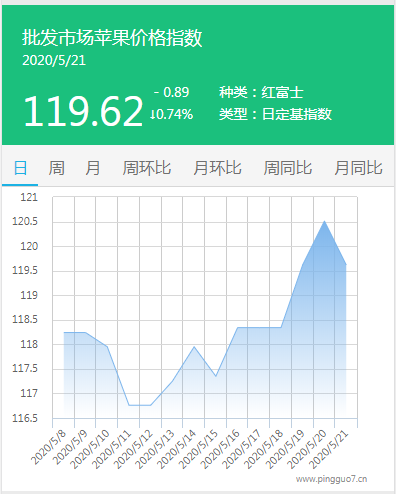Click the y-axis label 117.5
Screen dimensions: 396x494
[25, 368]
